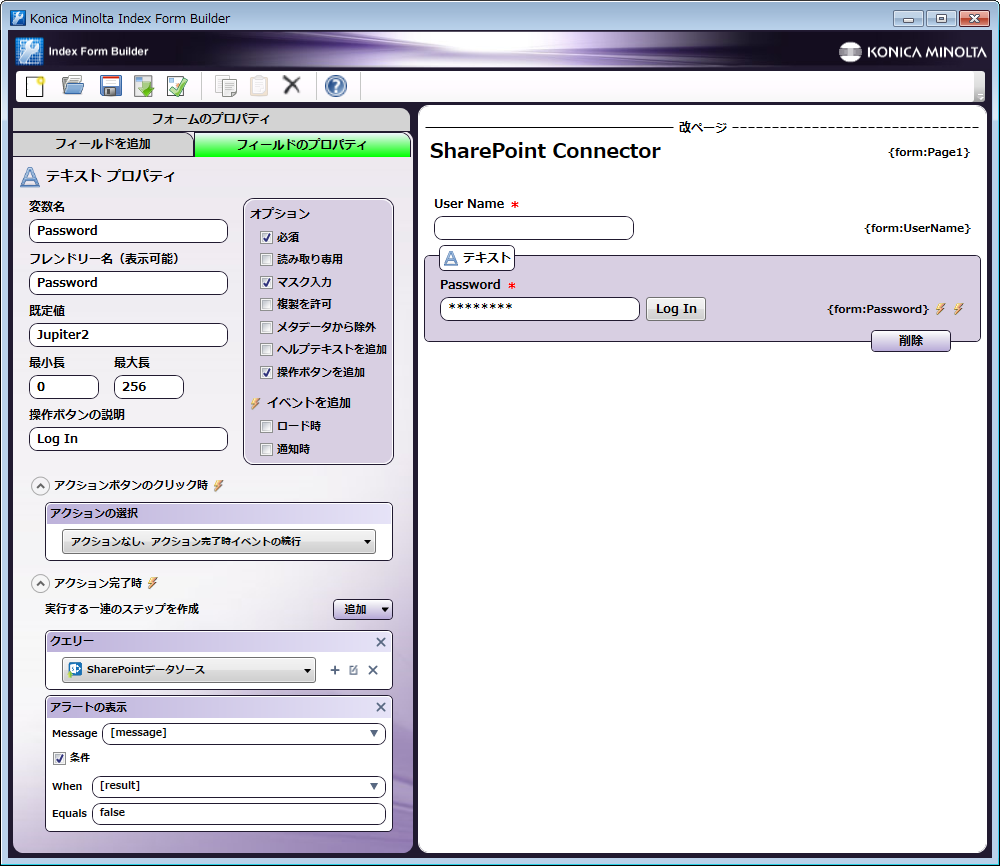The height and width of the screenshot is (866, 1000).
Task: Minimize the Index Form Builder window
Action: tap(908, 18)
